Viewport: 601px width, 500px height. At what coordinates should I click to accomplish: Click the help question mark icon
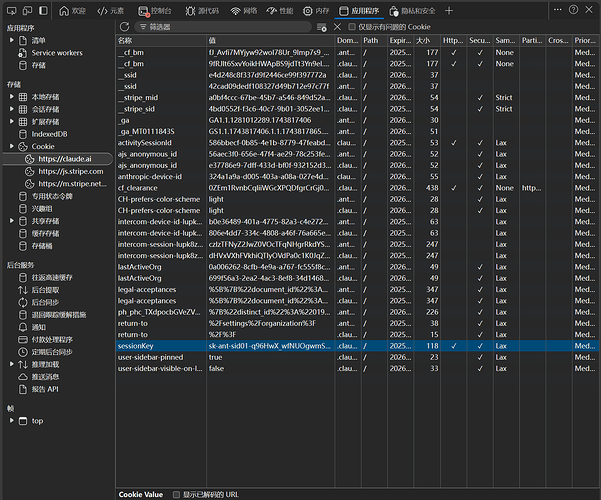click(x=573, y=10)
